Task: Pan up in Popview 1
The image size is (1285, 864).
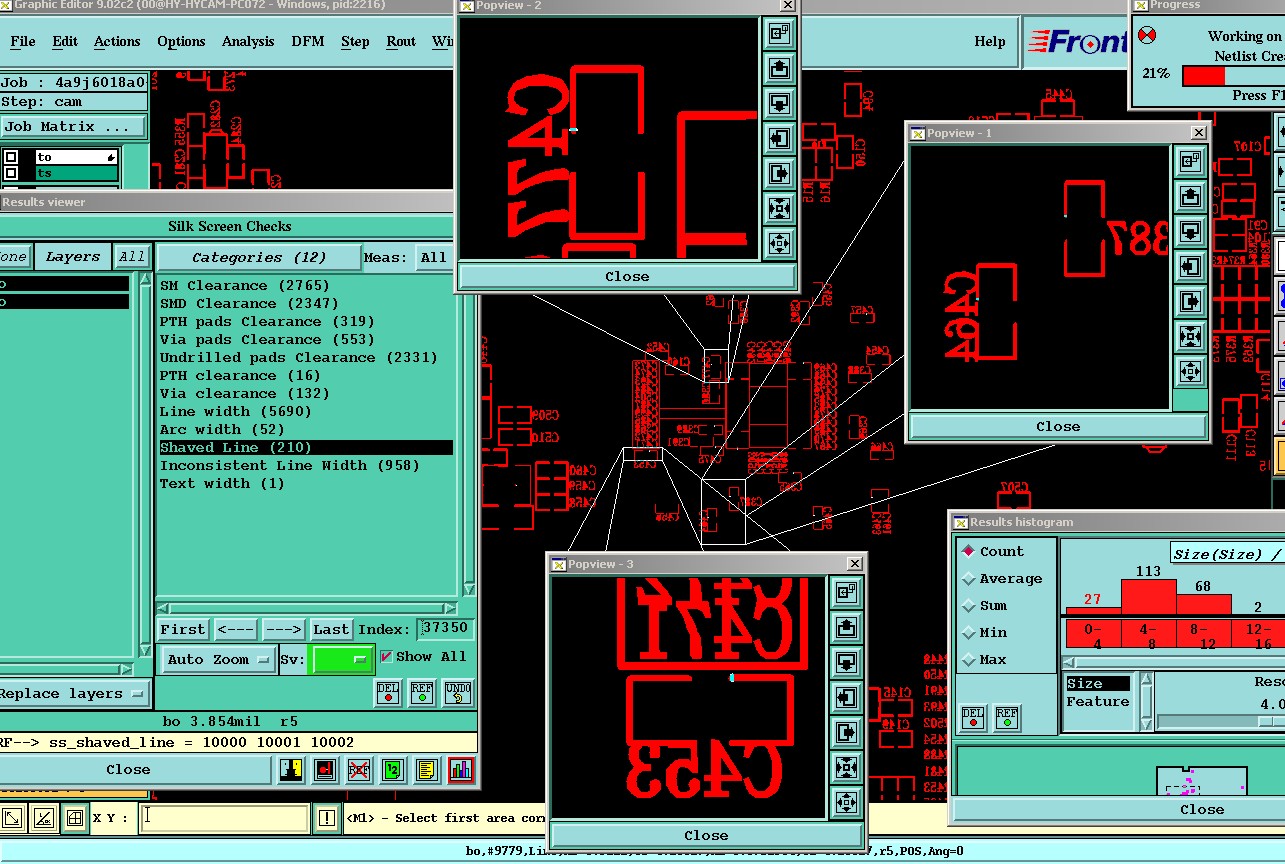Action: coord(1189,196)
